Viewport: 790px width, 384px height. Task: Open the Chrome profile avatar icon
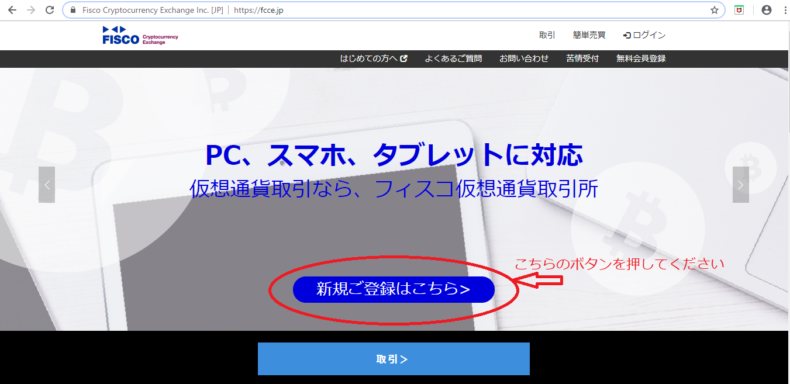coord(766,10)
